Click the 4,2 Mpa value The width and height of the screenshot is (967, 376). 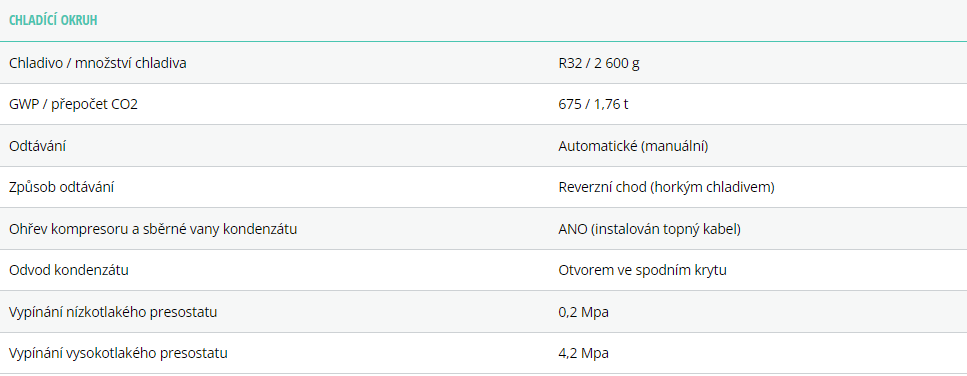click(x=583, y=354)
